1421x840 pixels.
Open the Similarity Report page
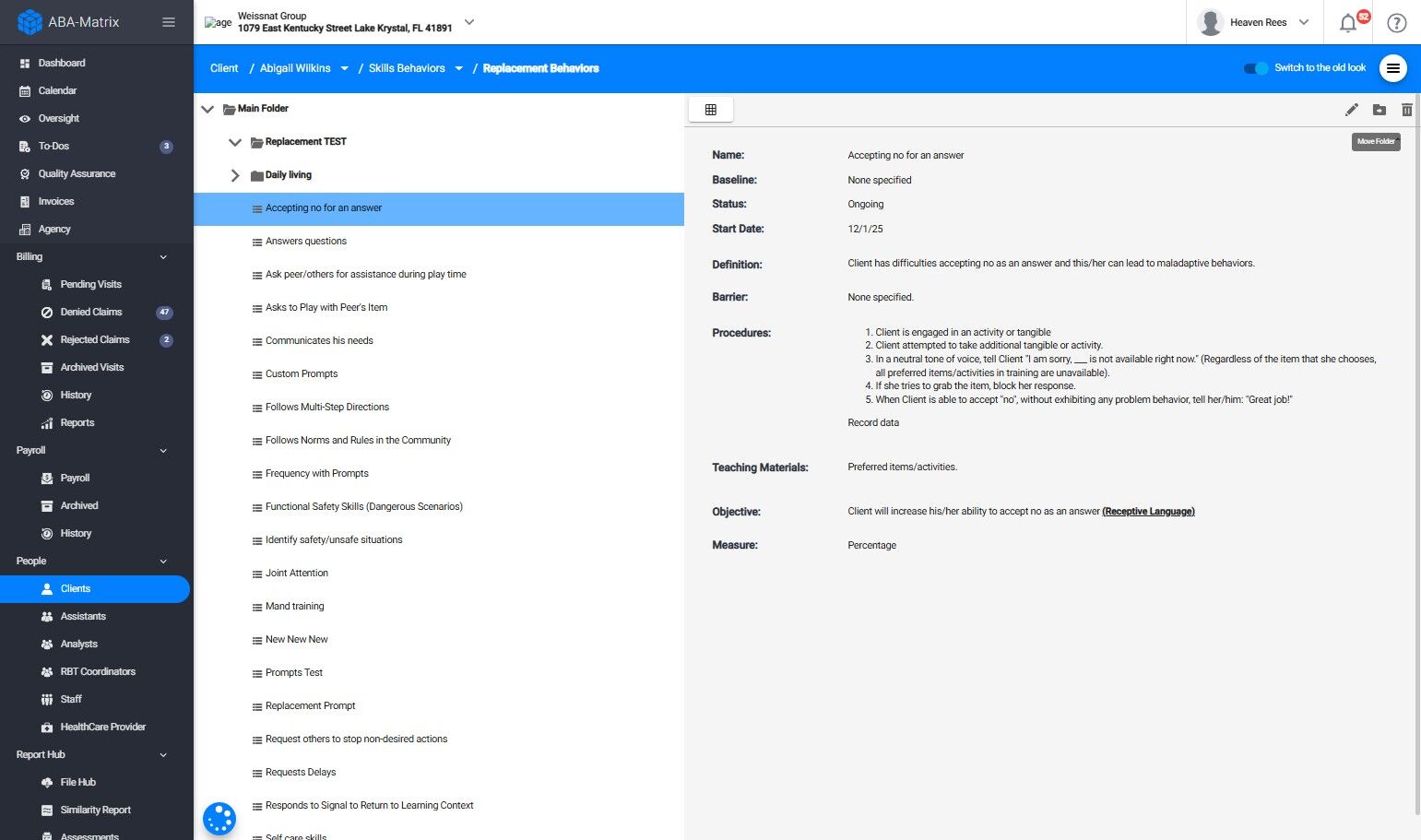tap(97, 810)
